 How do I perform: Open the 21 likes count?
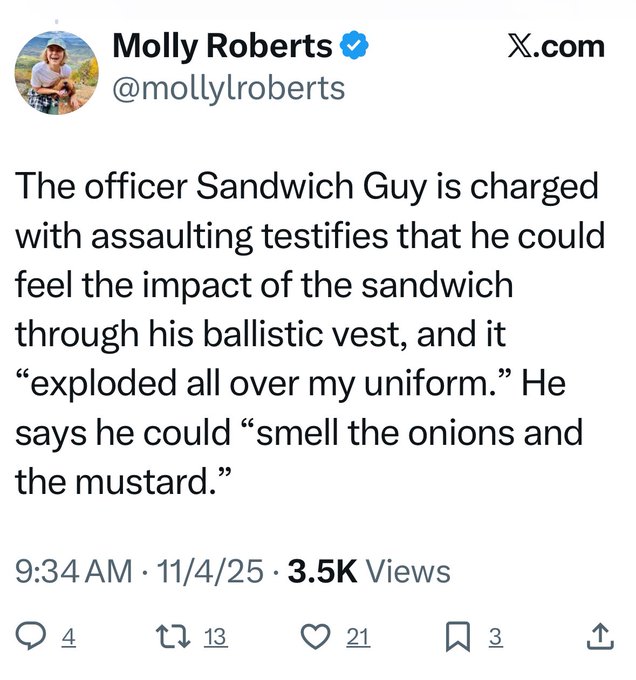pyautogui.click(x=357, y=637)
